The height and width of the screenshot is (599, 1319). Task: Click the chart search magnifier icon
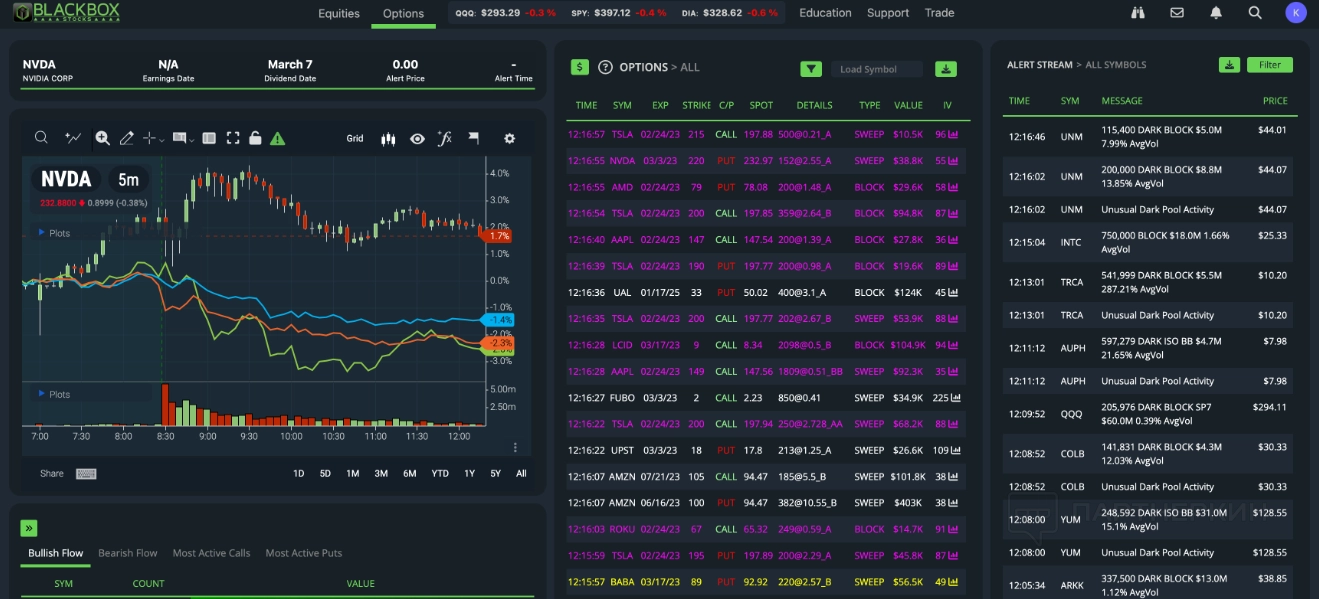41,138
